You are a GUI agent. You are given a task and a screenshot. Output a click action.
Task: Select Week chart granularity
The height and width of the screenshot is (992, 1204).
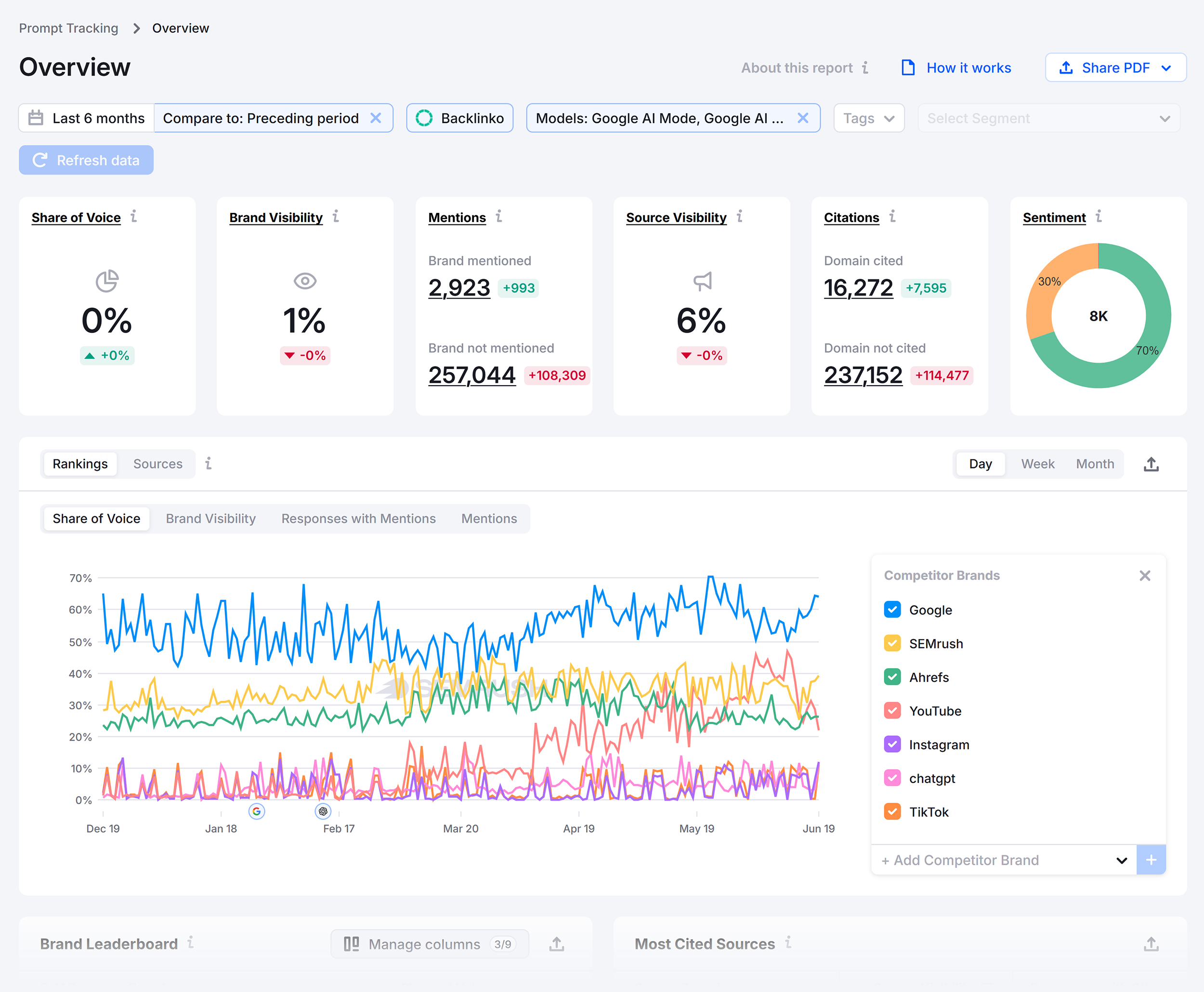1038,463
